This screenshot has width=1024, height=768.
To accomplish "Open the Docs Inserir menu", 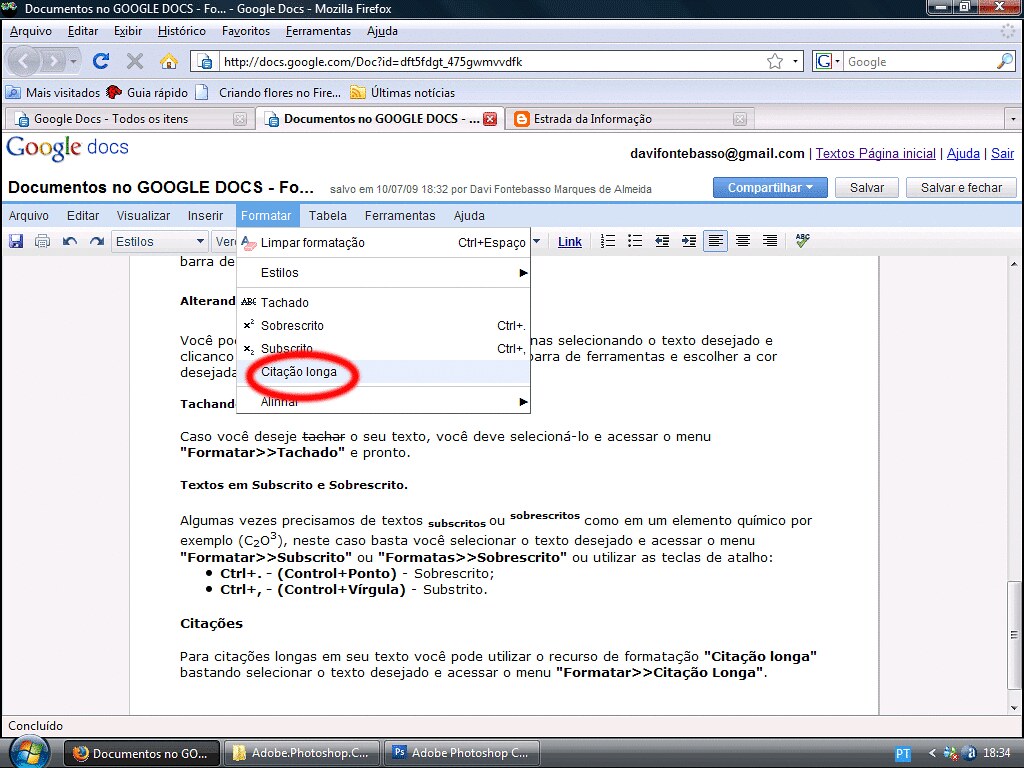I will [x=205, y=216].
